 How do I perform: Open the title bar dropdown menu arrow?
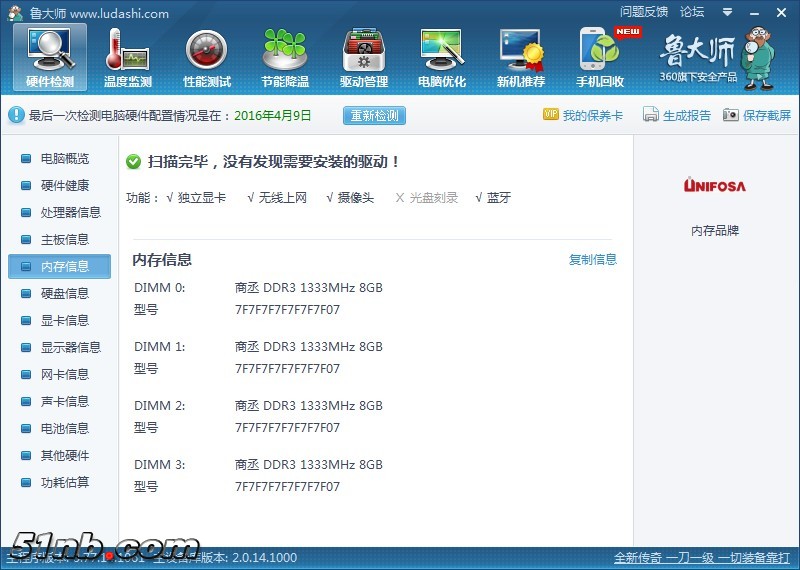tap(725, 12)
